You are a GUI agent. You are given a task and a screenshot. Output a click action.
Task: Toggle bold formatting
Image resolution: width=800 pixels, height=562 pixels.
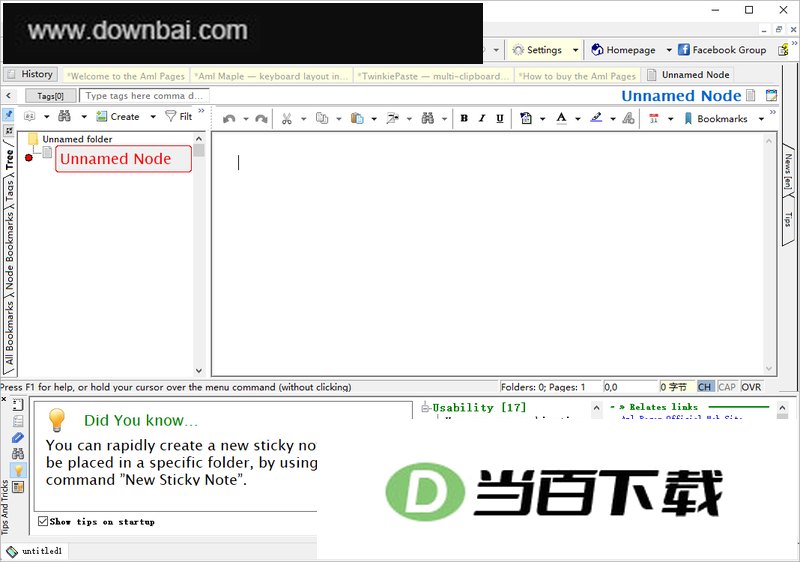[464, 118]
